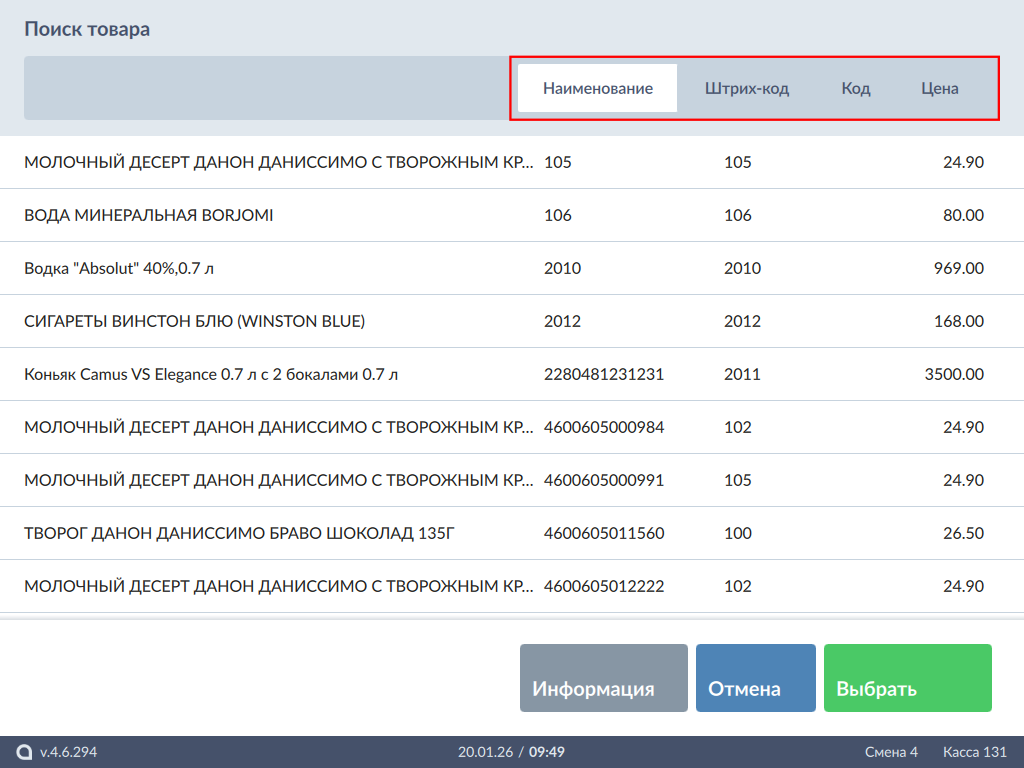
Task: Switch to search by Код
Action: [x=855, y=88]
